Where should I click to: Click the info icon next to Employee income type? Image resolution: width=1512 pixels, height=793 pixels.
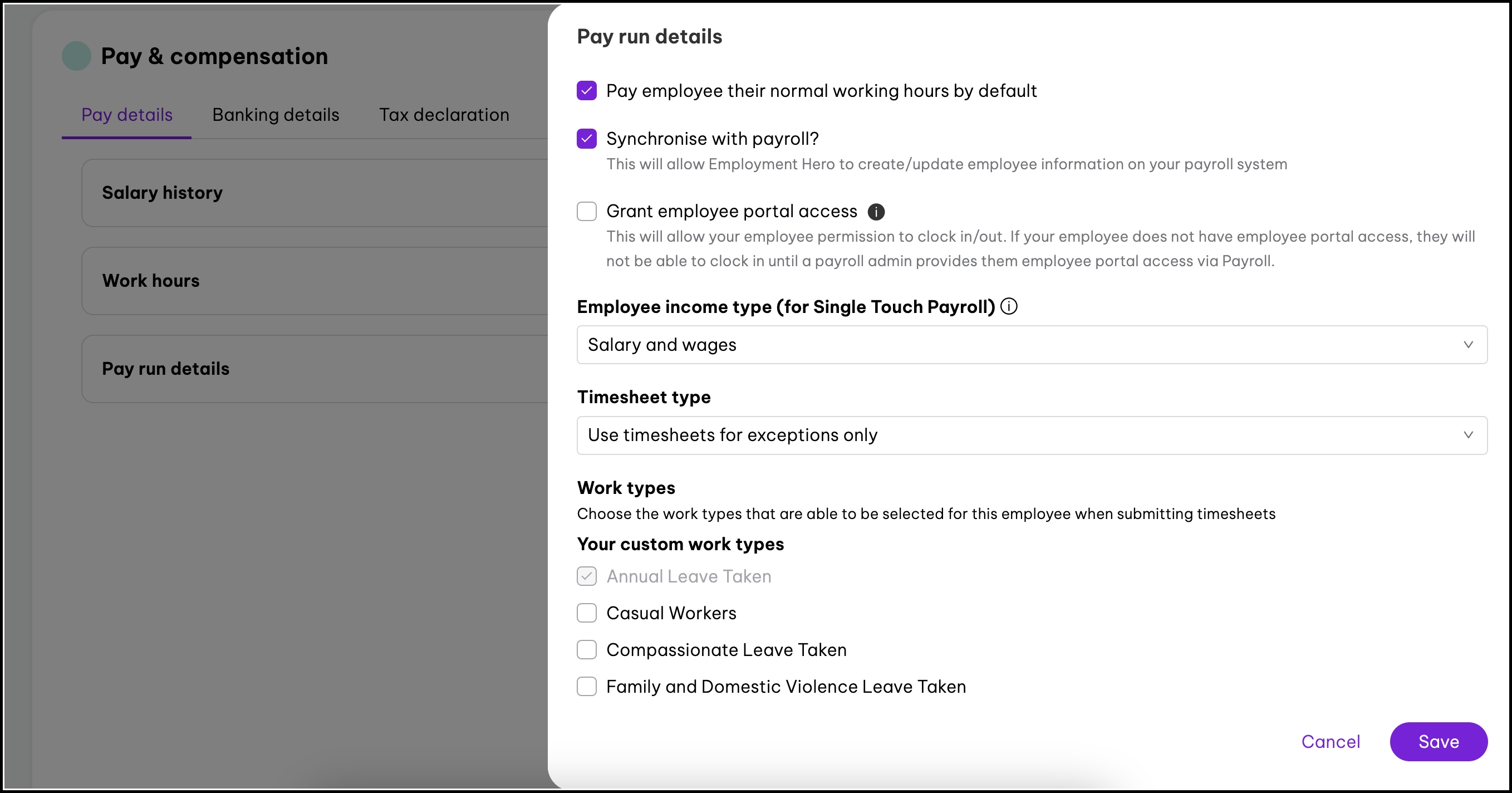[1009, 306]
